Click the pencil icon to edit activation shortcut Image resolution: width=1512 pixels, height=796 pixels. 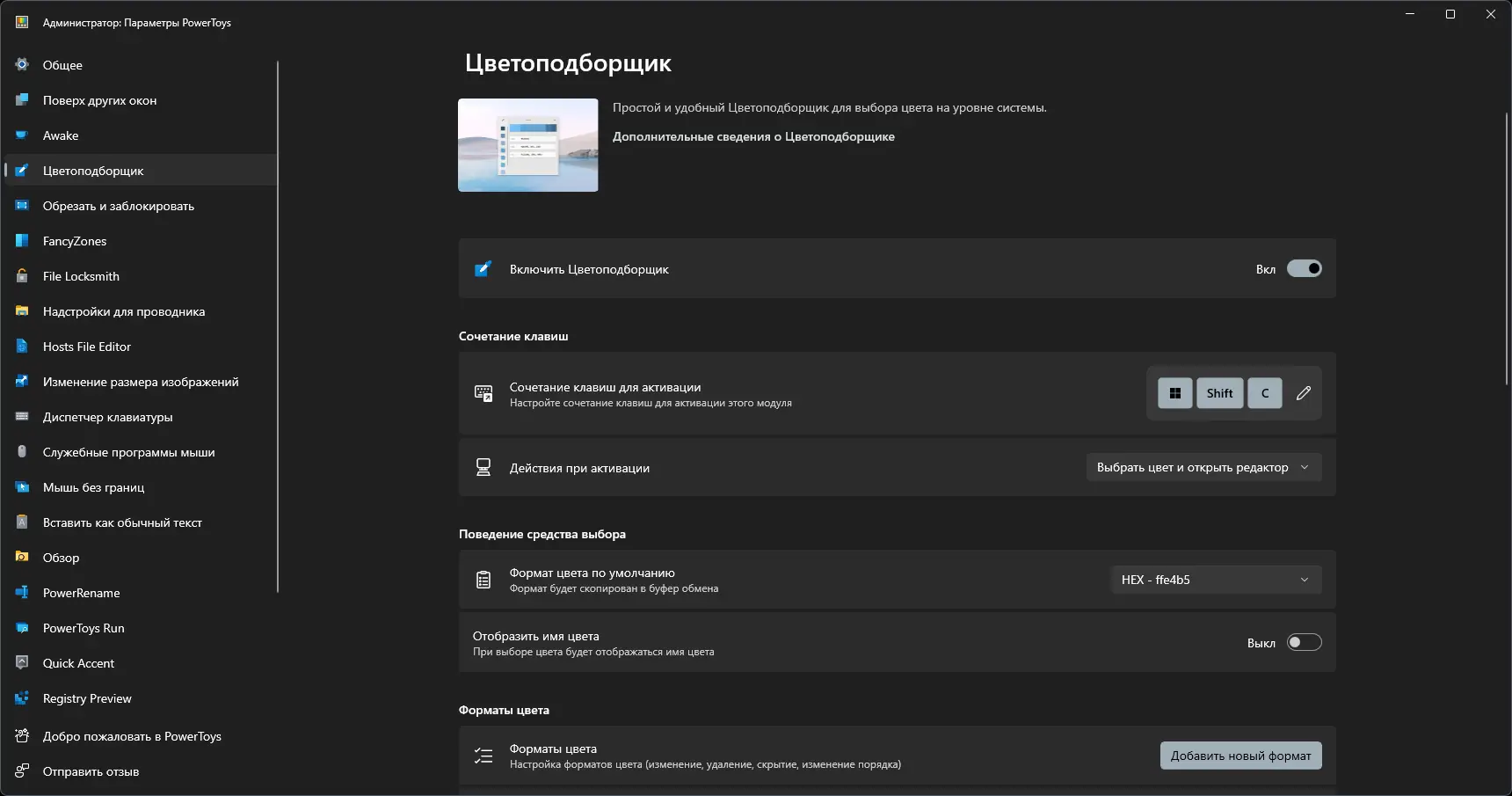point(1303,393)
